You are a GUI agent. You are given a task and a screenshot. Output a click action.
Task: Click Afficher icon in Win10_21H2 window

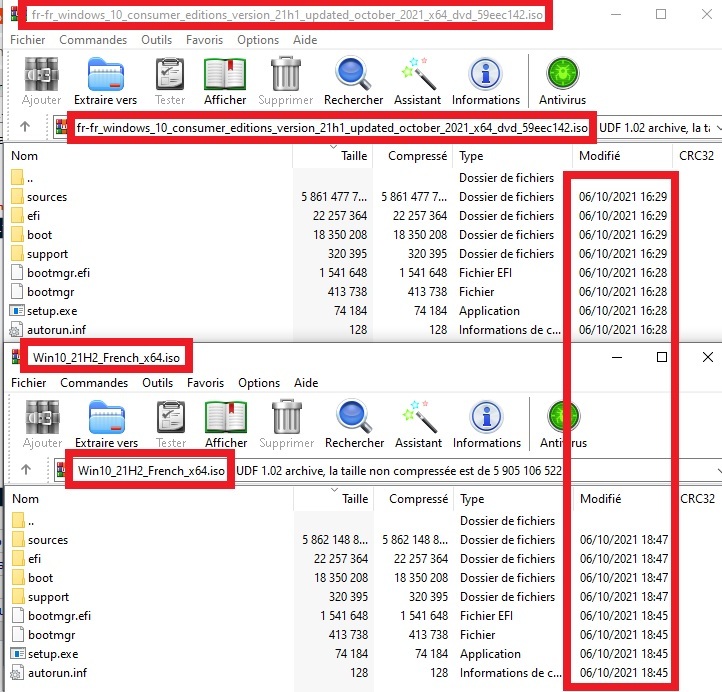pos(226,424)
